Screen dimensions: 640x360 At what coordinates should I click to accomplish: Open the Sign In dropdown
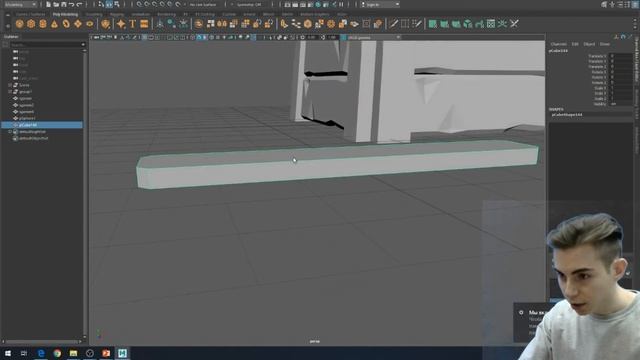pos(380,4)
